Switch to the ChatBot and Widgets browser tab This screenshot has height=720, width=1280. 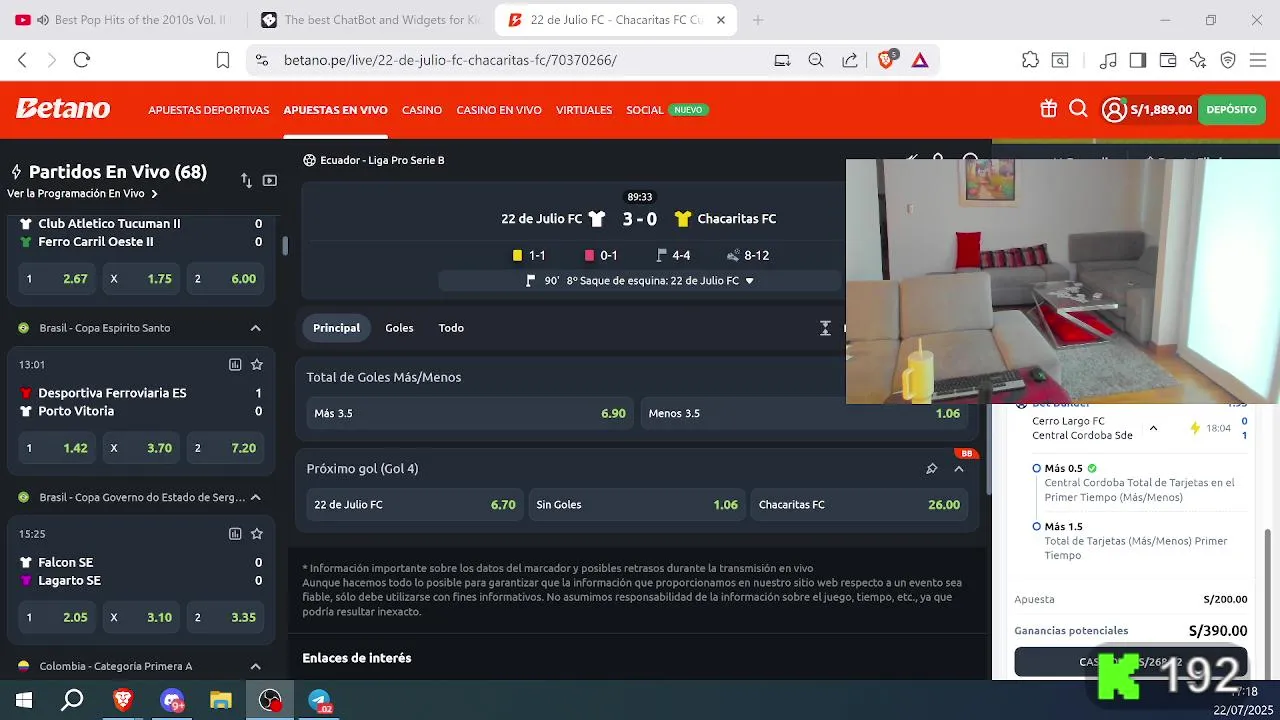click(x=368, y=20)
